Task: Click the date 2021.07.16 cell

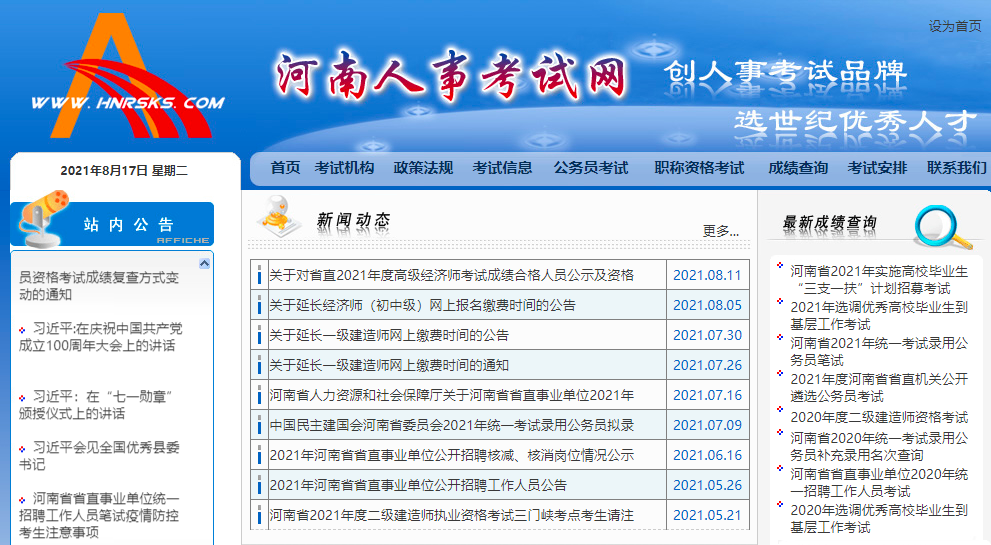Action: (707, 395)
